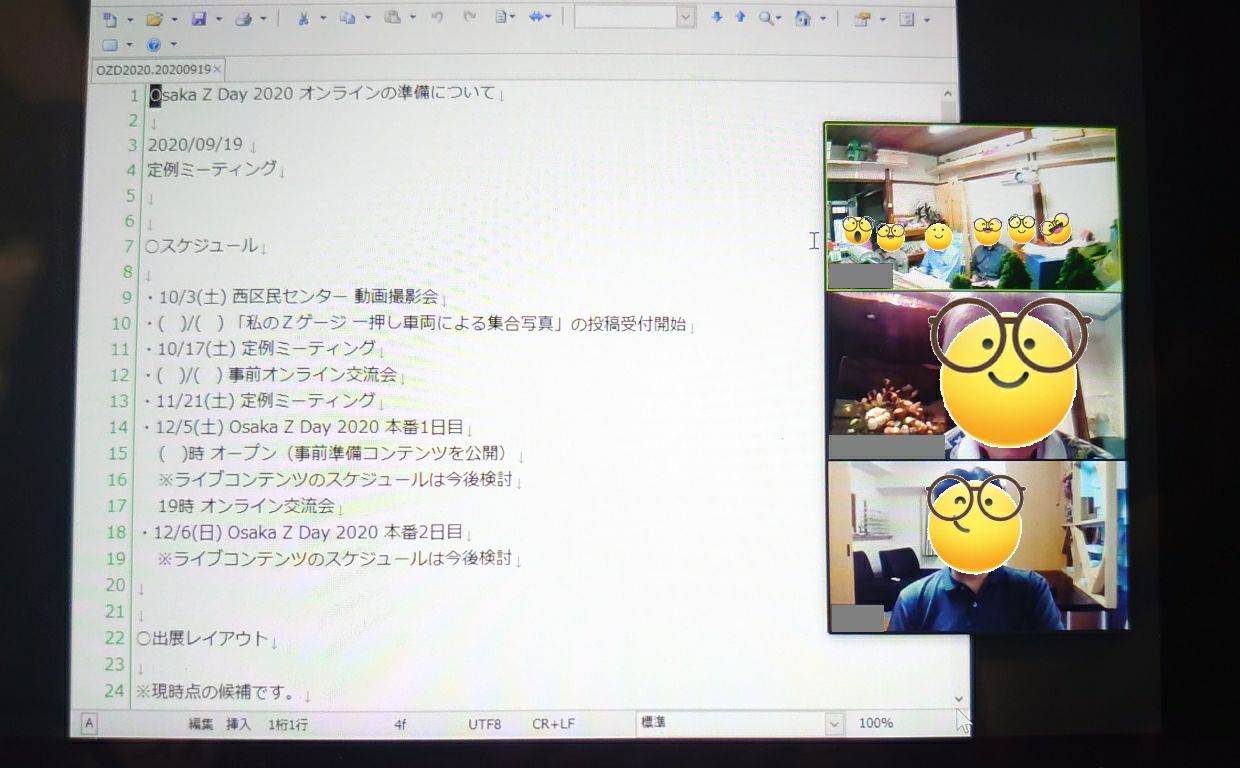Viewport: 1240px width, 768px height.
Task: Click line 1 'Osaka Z Day 2020 オンラインの準備について'
Action: [x=323, y=94]
